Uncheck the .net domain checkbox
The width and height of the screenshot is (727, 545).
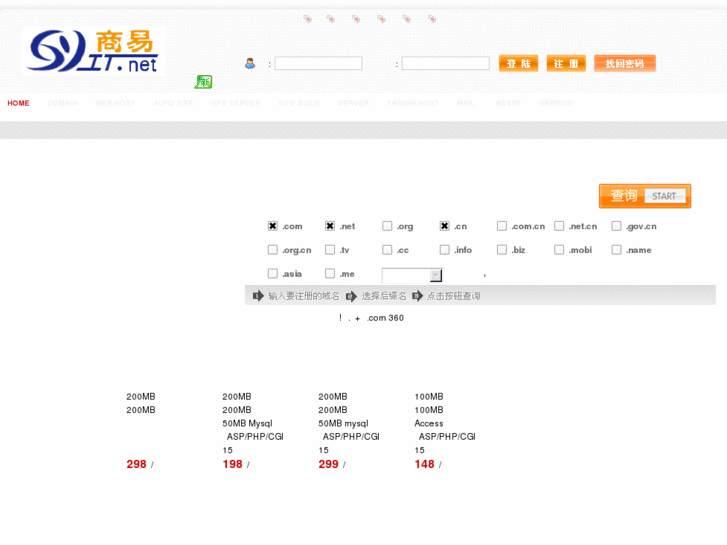[x=330, y=226]
